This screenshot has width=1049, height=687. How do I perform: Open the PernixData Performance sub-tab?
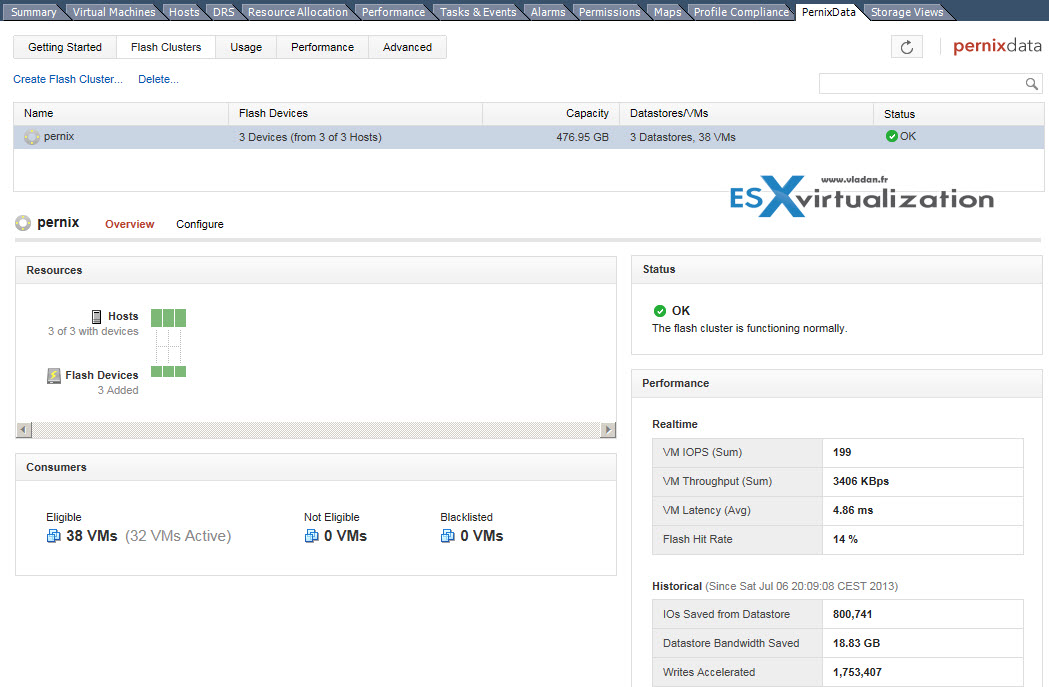322,47
